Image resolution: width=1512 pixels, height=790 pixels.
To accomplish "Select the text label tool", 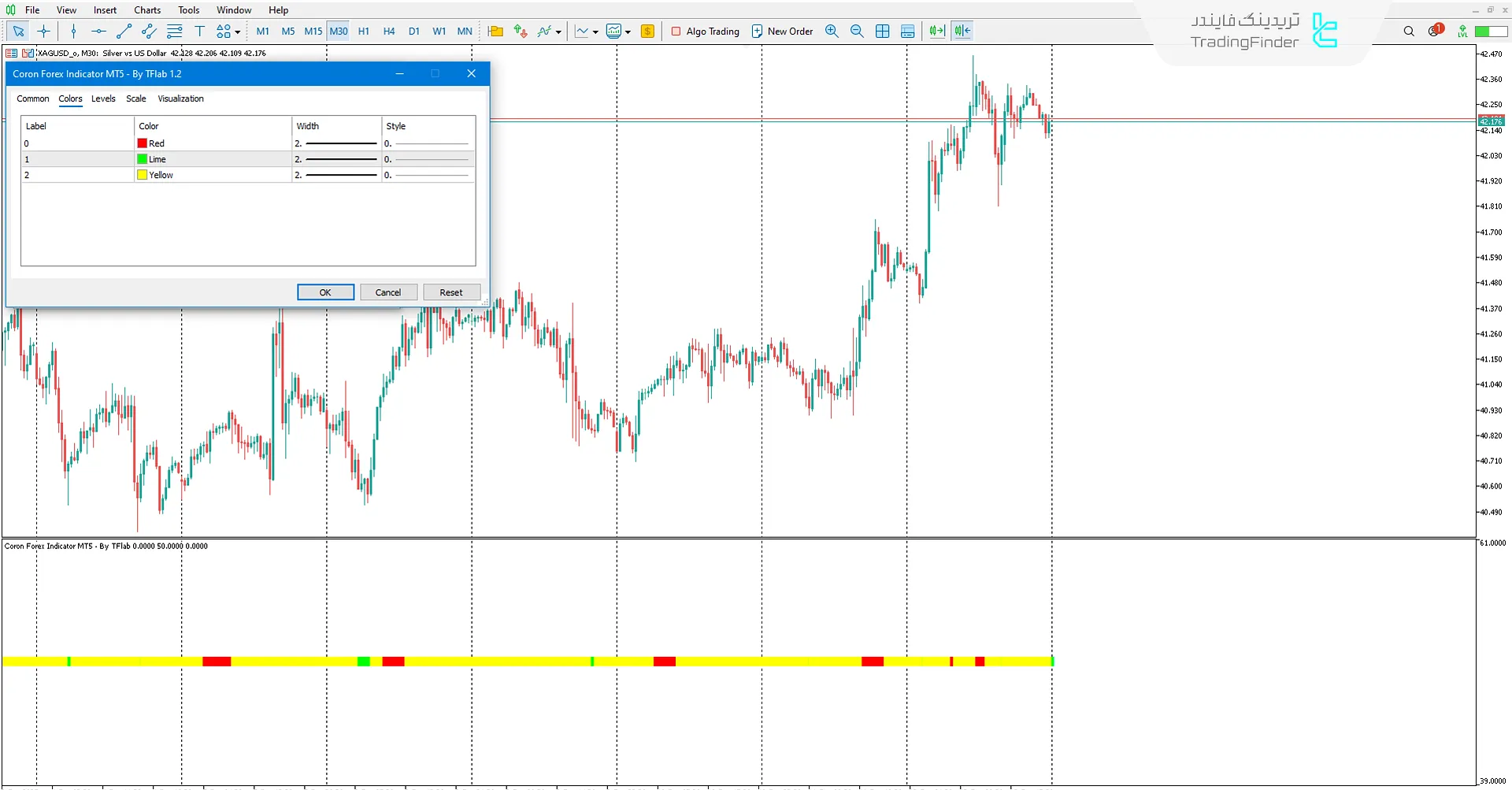I will point(199,32).
